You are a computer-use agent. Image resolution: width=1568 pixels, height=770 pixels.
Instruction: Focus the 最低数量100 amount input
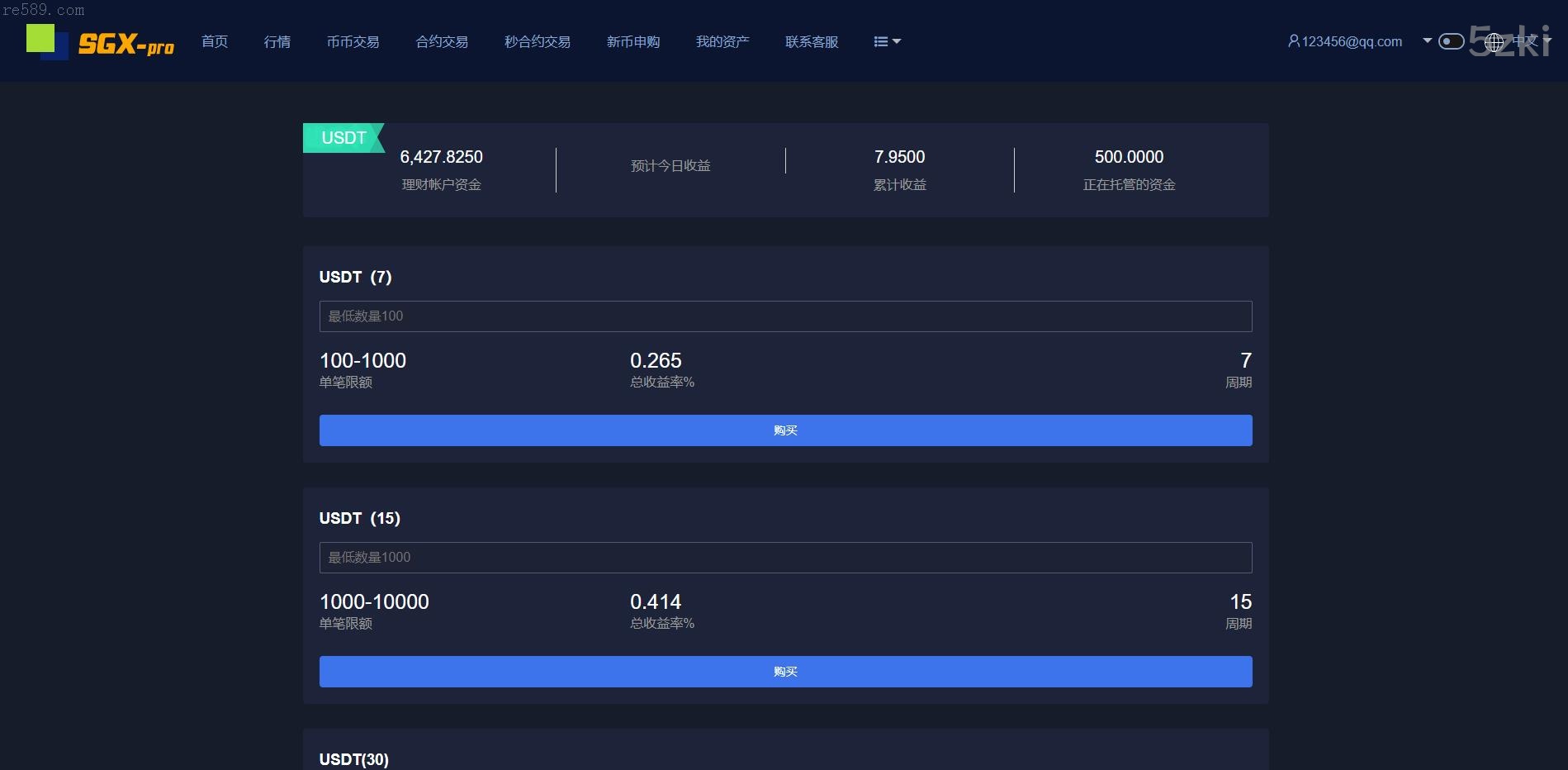(x=785, y=316)
